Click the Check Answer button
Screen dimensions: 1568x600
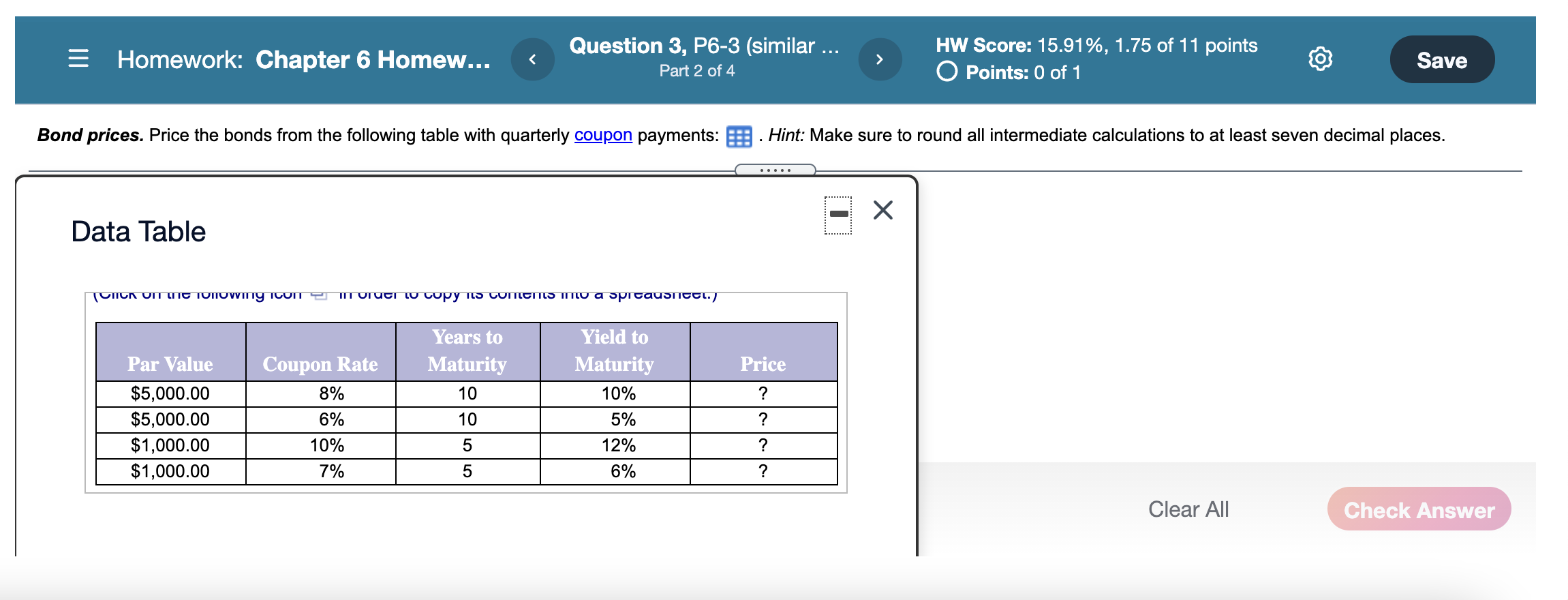(1419, 509)
